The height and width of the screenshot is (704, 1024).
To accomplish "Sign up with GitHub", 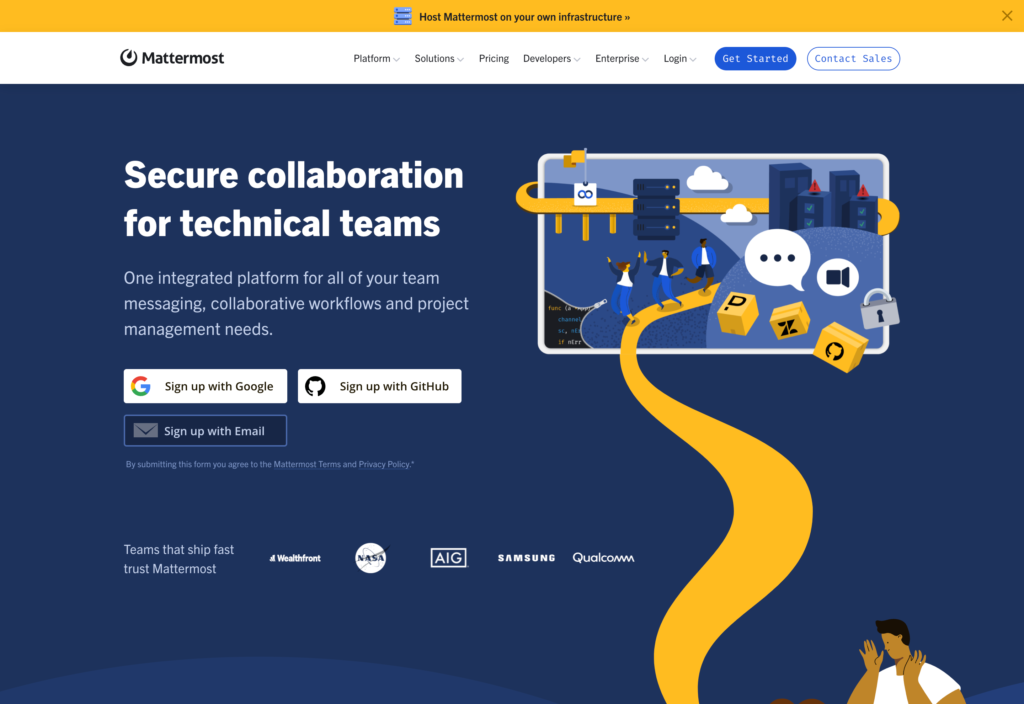I will coord(379,386).
